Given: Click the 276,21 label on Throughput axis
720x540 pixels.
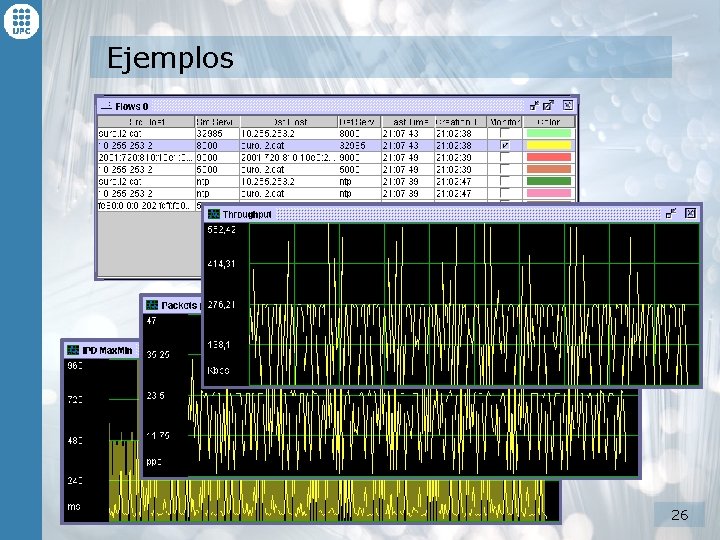Looking at the screenshot, I should tap(221, 304).
